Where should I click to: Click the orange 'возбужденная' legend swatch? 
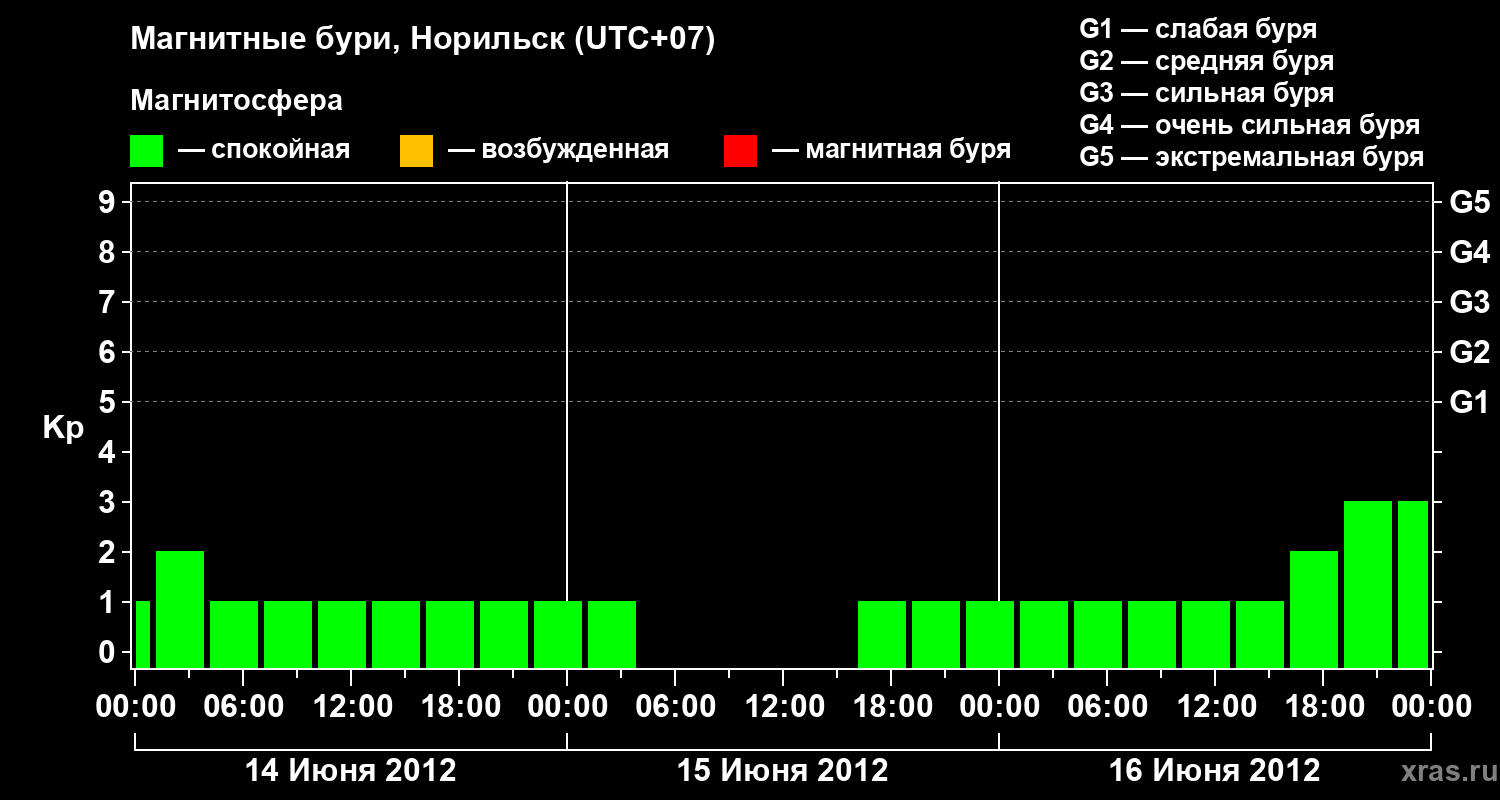pos(416,151)
